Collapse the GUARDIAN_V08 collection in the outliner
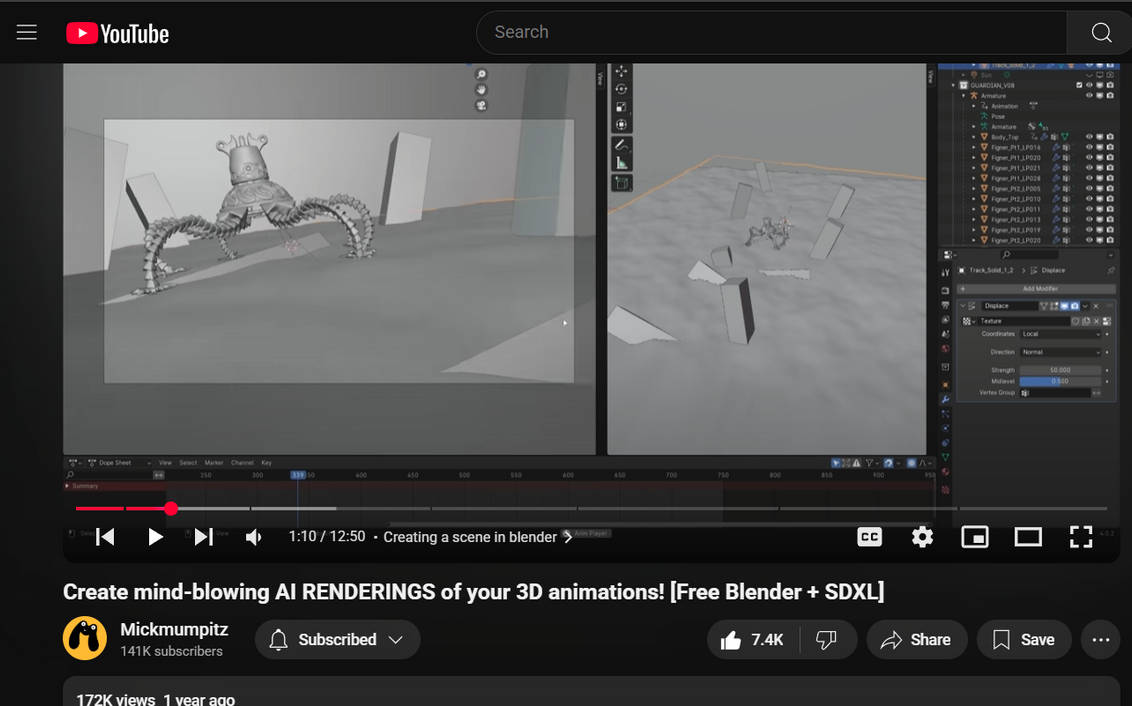This screenshot has width=1132, height=706. pos(953,85)
